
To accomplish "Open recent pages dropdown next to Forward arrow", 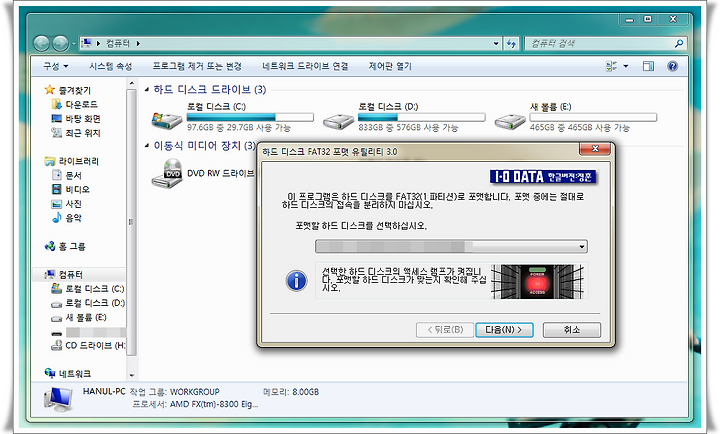I will [x=73, y=44].
